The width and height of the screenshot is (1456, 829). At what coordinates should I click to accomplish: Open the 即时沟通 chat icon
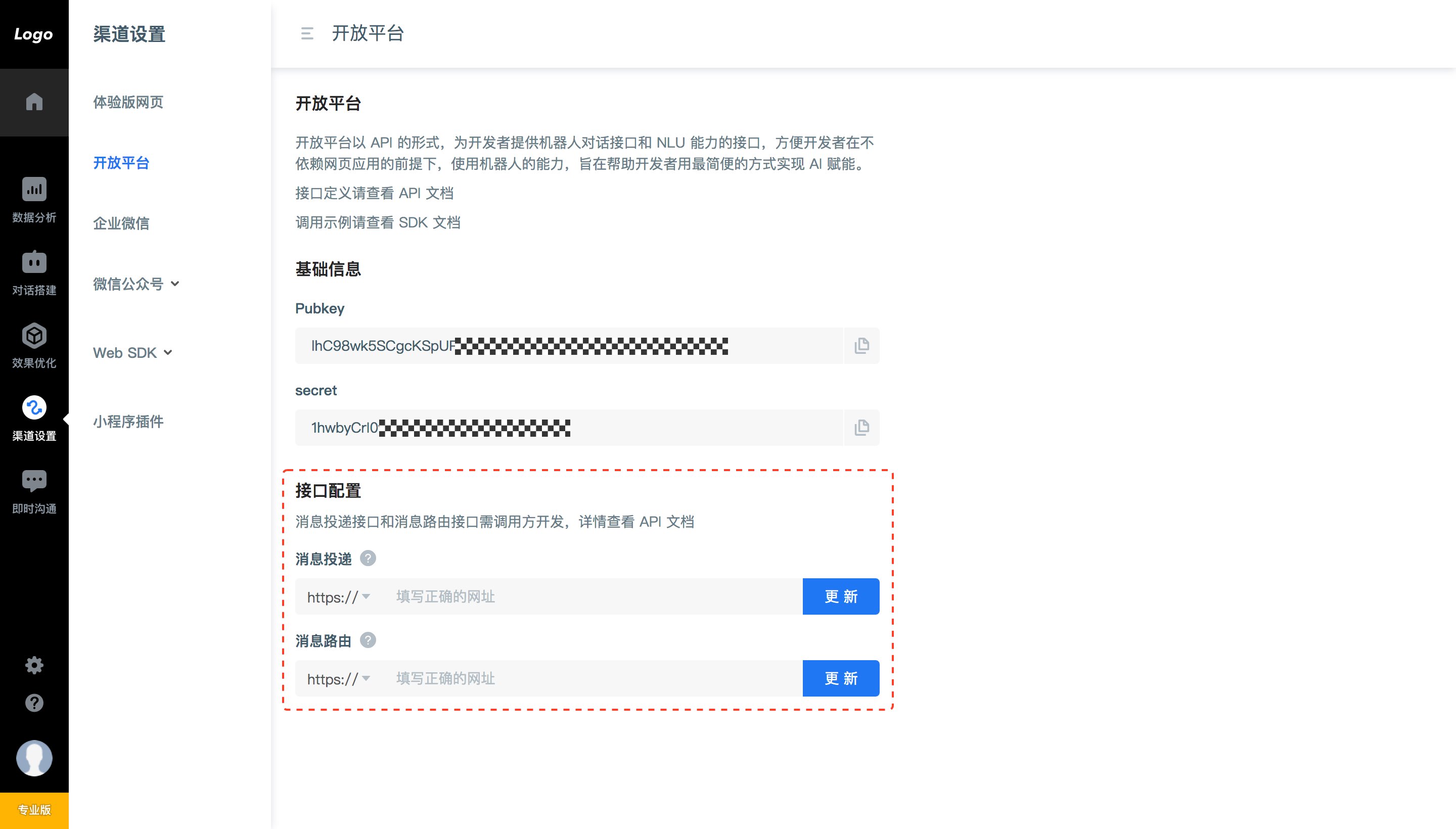pos(34,481)
